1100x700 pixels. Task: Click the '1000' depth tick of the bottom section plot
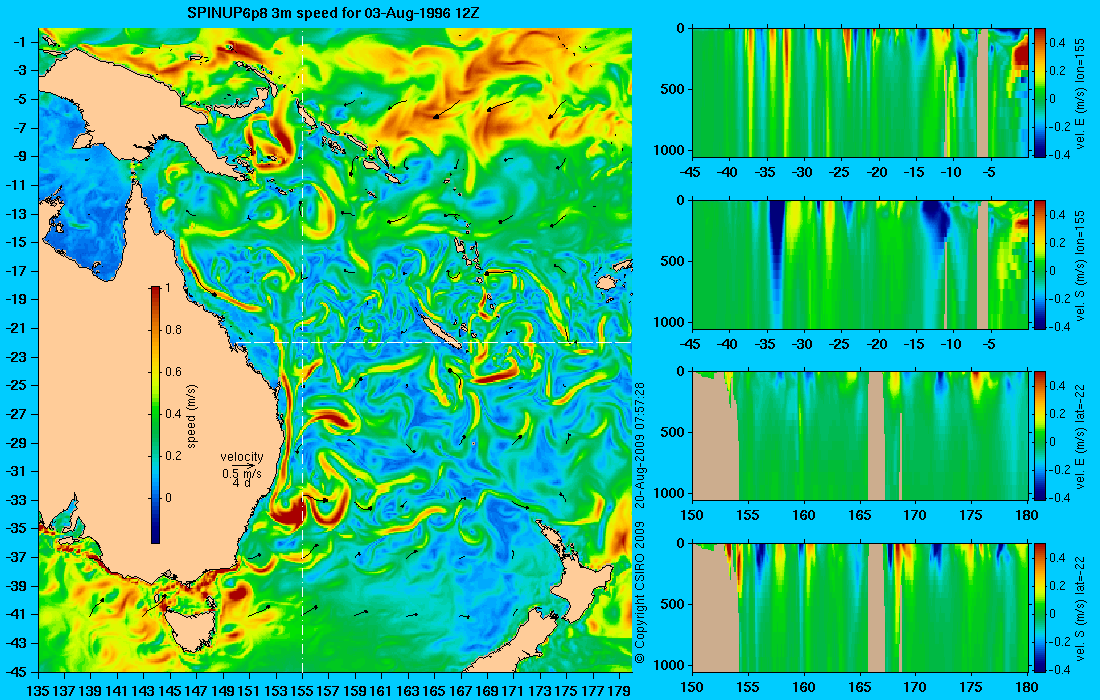pos(671,665)
